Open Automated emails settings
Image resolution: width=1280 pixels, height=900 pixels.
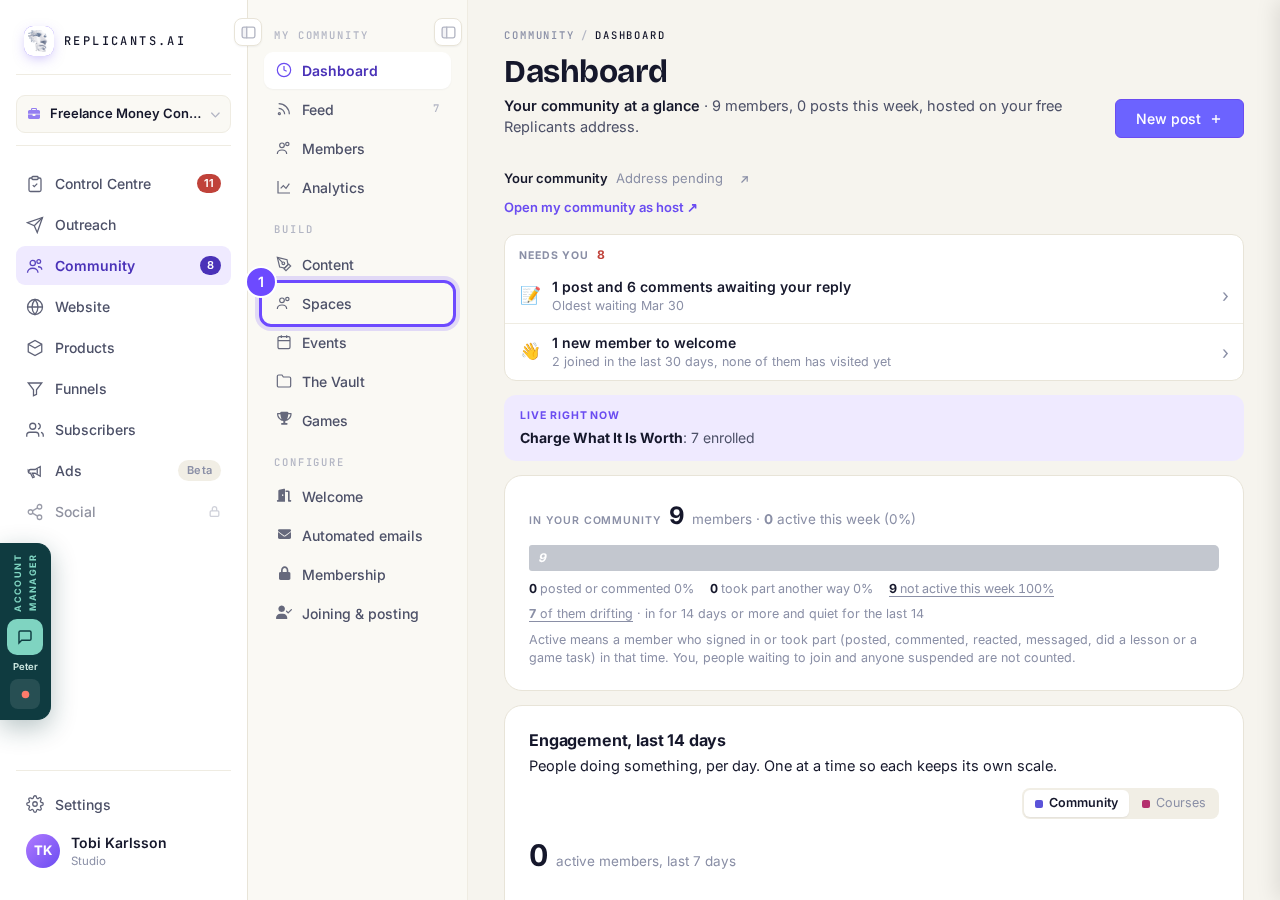tap(357, 536)
